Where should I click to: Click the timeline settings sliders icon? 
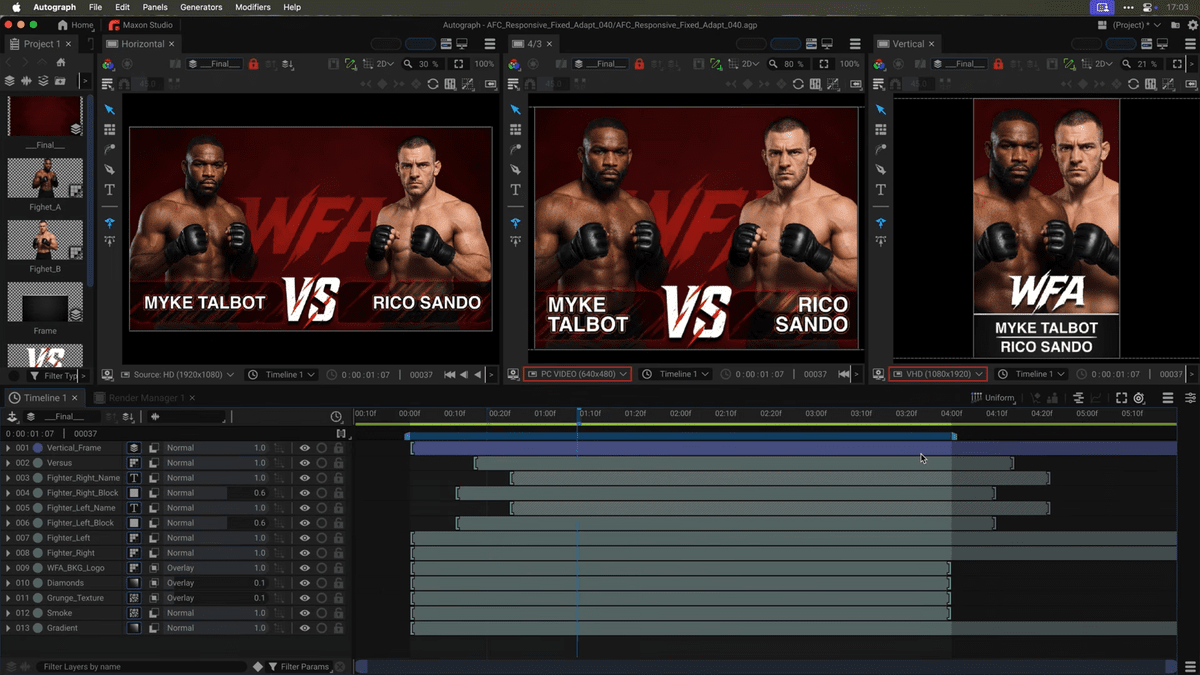pos(1190,398)
